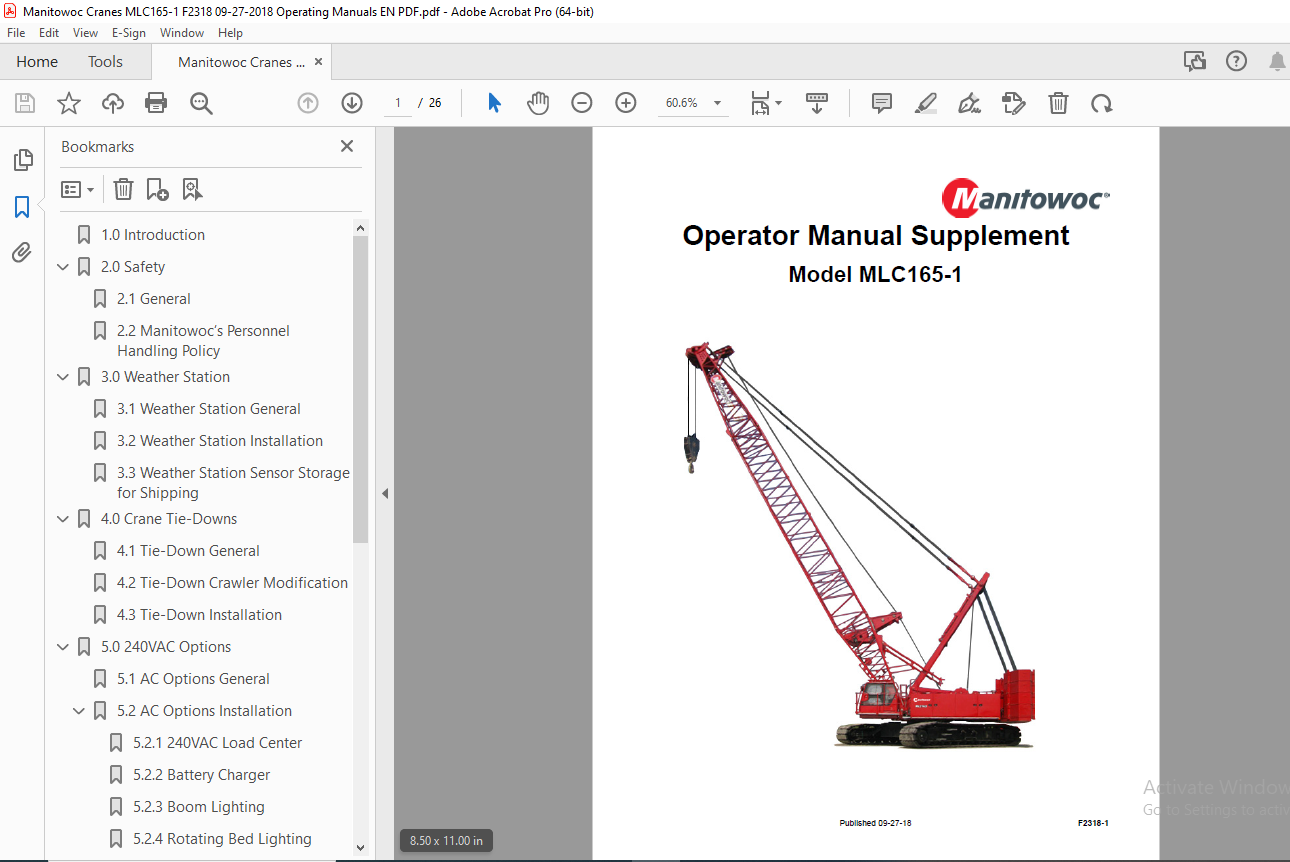Click the Add new bookmark icon
This screenshot has height=862, width=1290.
click(x=157, y=189)
